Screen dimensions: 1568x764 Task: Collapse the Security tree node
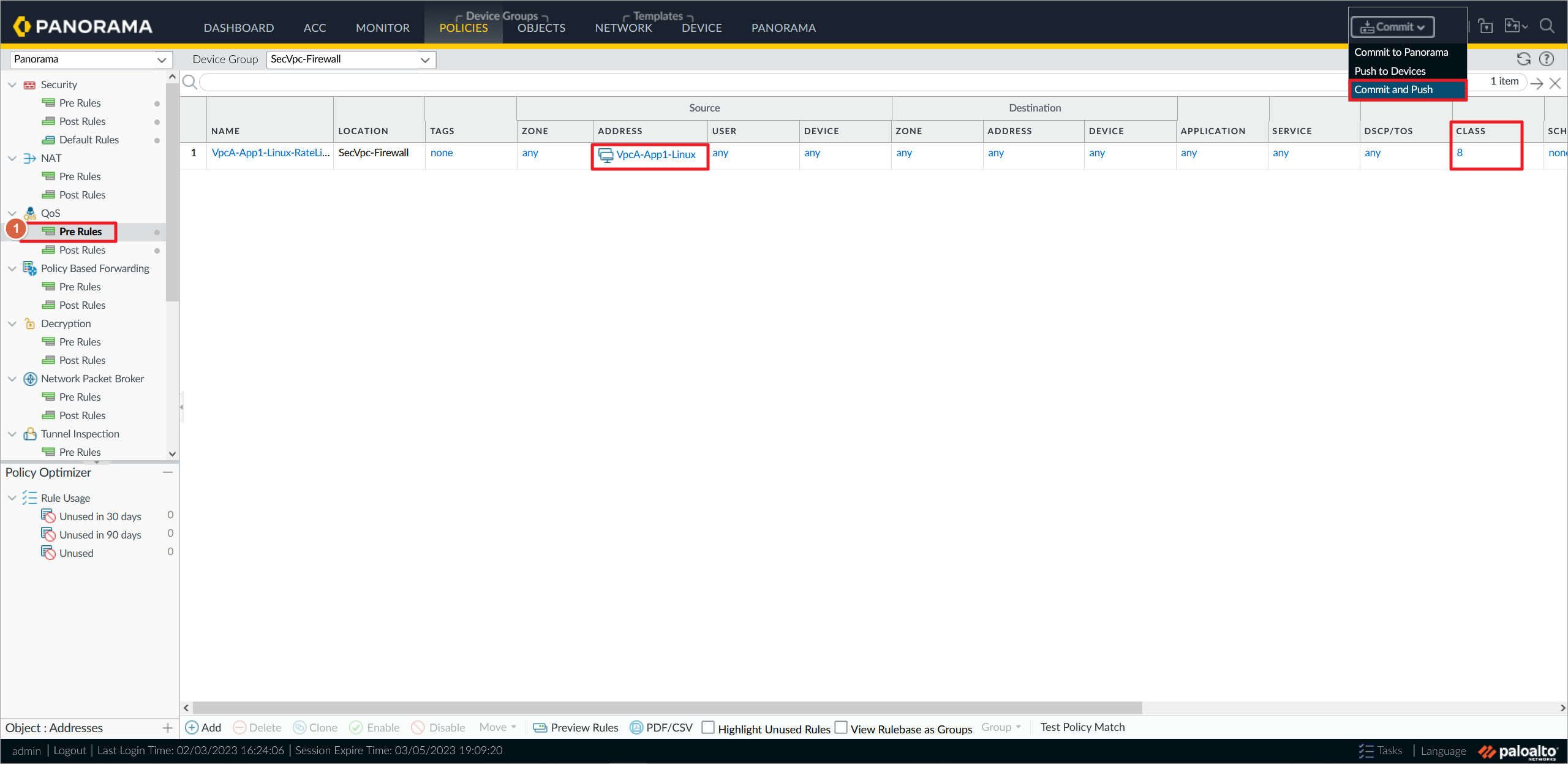point(12,85)
